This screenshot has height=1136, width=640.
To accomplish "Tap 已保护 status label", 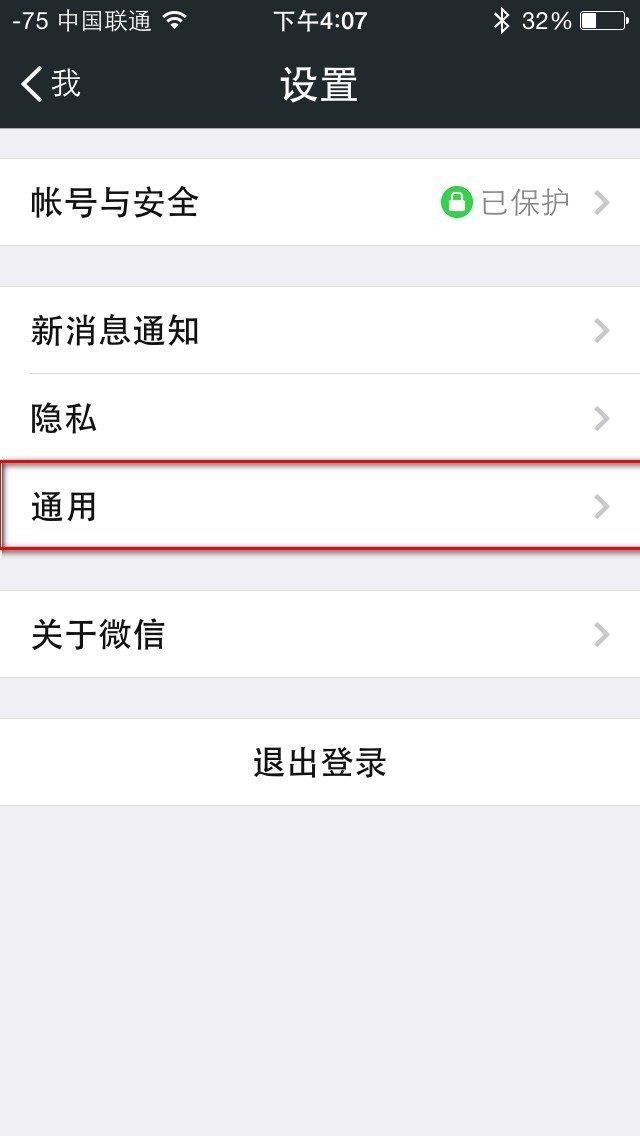I will [525, 203].
